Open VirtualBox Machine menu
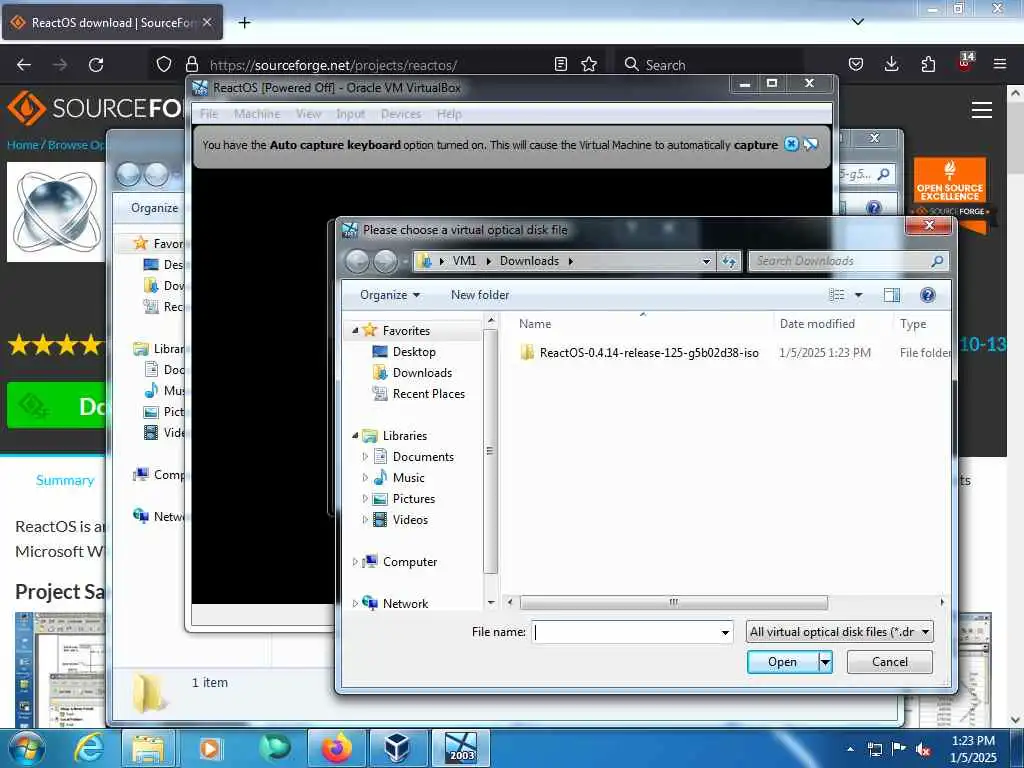Screen dimensions: 1024x768 pyautogui.click(x=257, y=114)
